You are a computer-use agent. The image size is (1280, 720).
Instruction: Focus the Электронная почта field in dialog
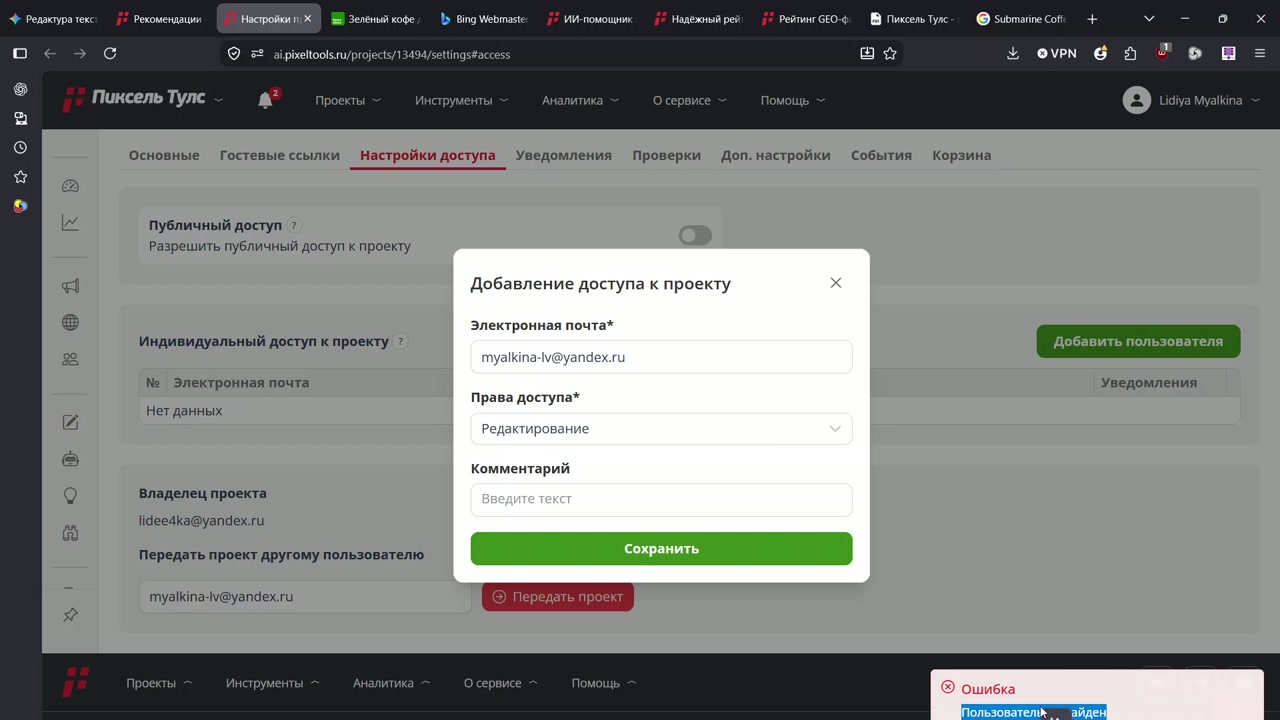click(x=661, y=357)
